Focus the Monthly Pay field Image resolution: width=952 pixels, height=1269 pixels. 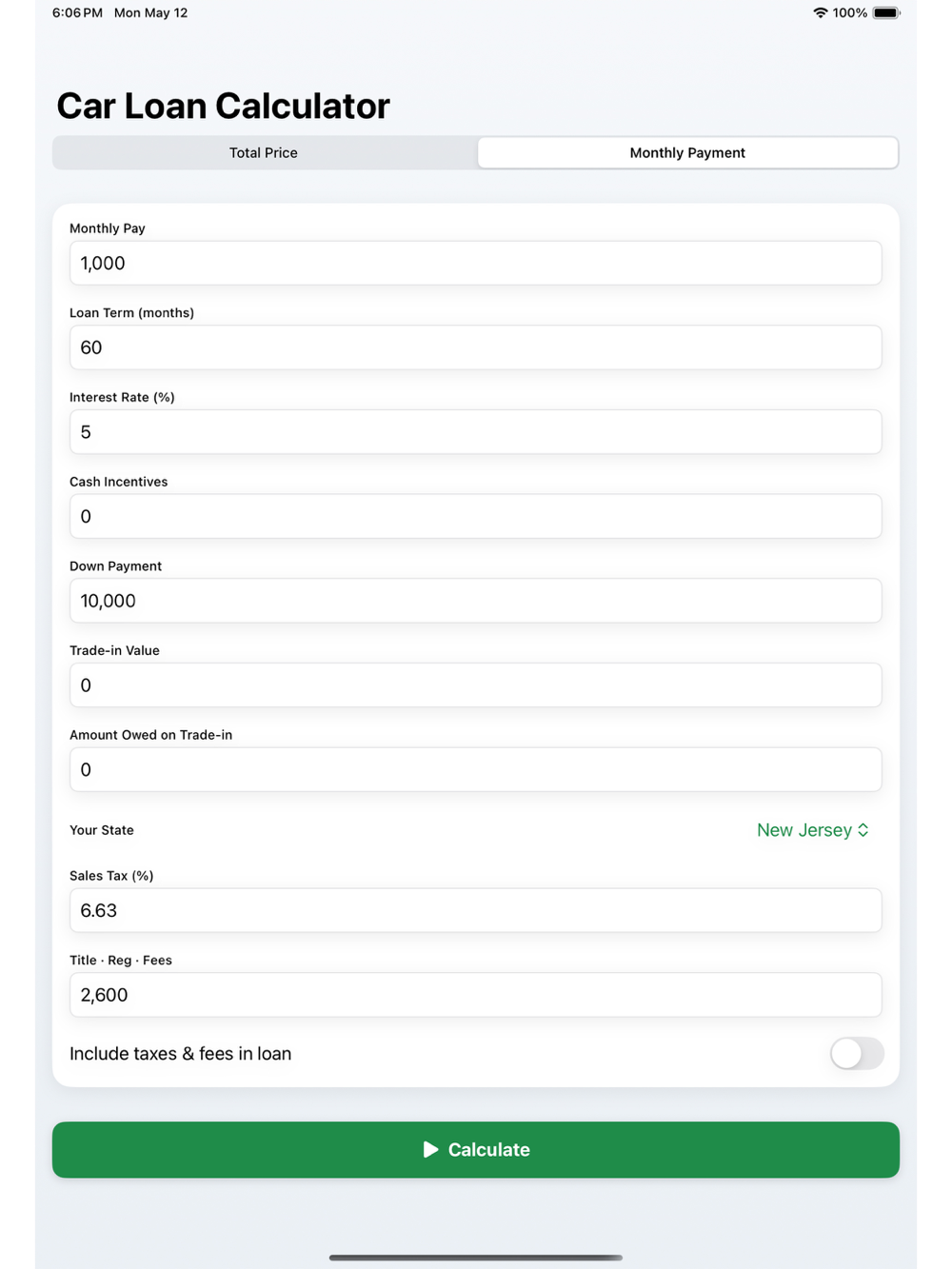coord(476,263)
